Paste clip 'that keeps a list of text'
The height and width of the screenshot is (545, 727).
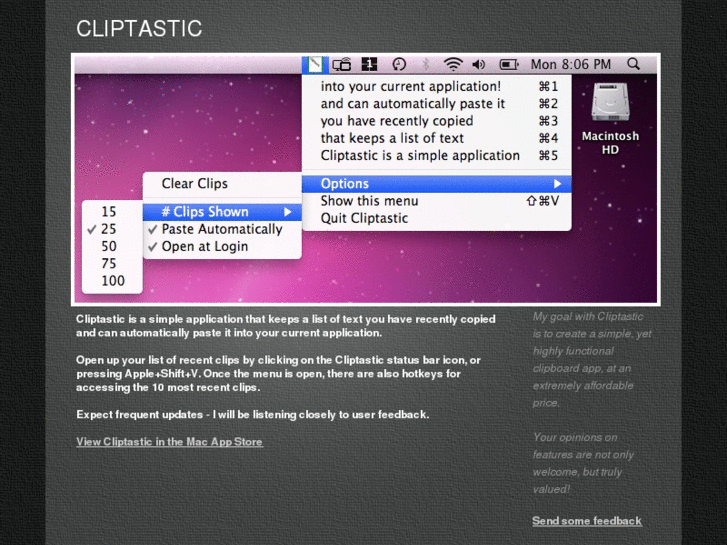coord(436,138)
